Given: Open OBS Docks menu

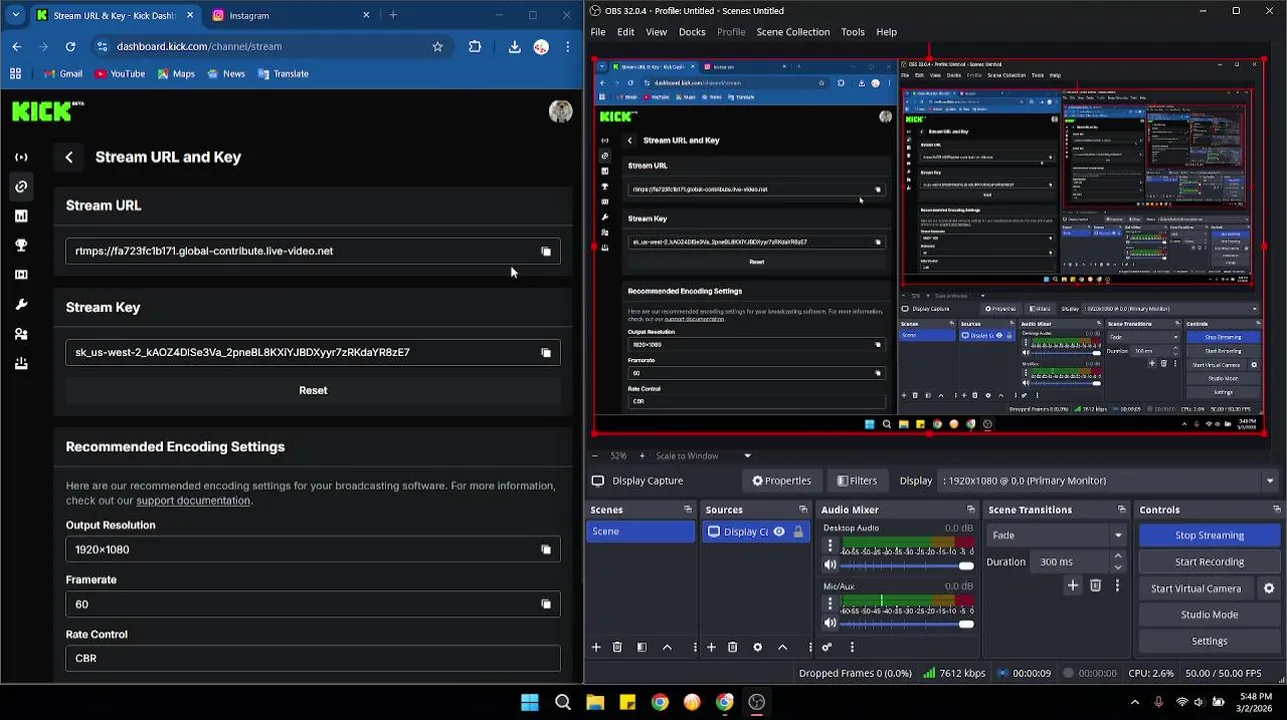Looking at the screenshot, I should click(692, 32).
